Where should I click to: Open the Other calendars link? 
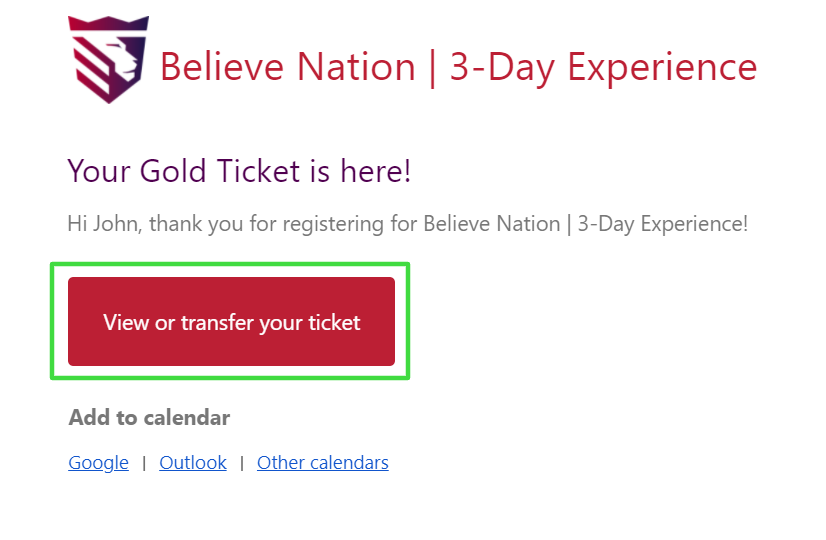(323, 463)
